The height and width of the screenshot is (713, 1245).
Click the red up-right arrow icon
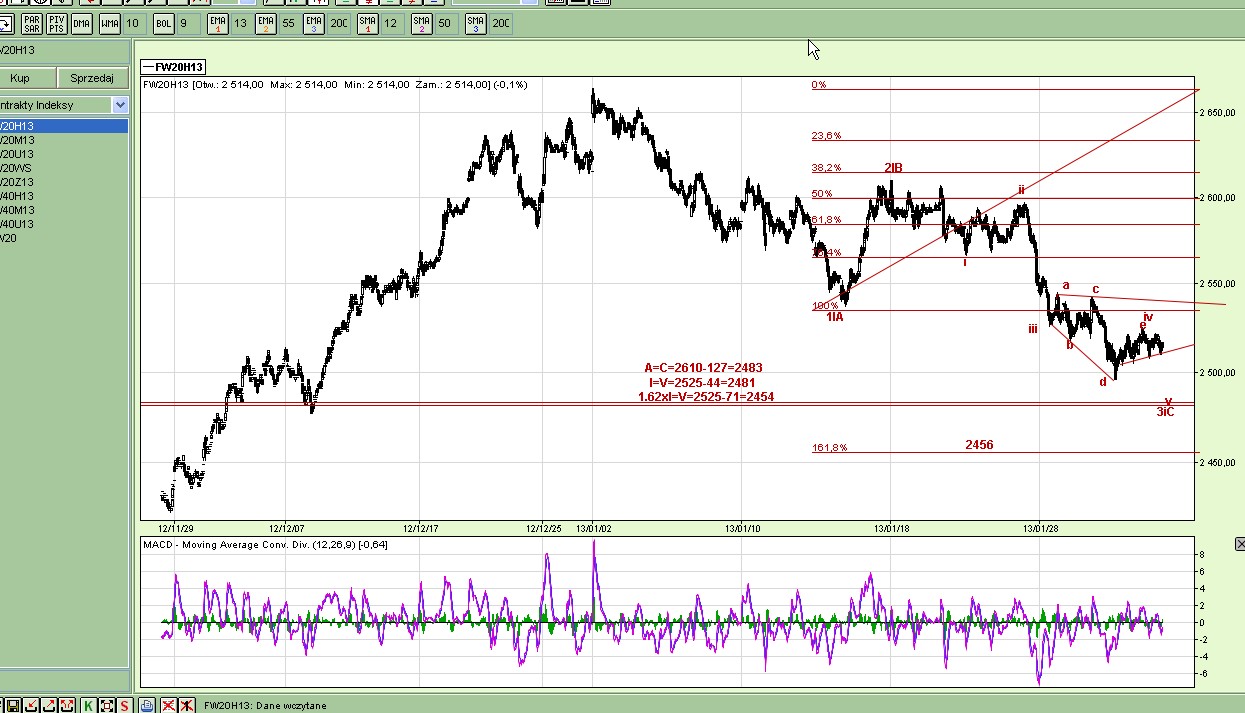(49, 705)
